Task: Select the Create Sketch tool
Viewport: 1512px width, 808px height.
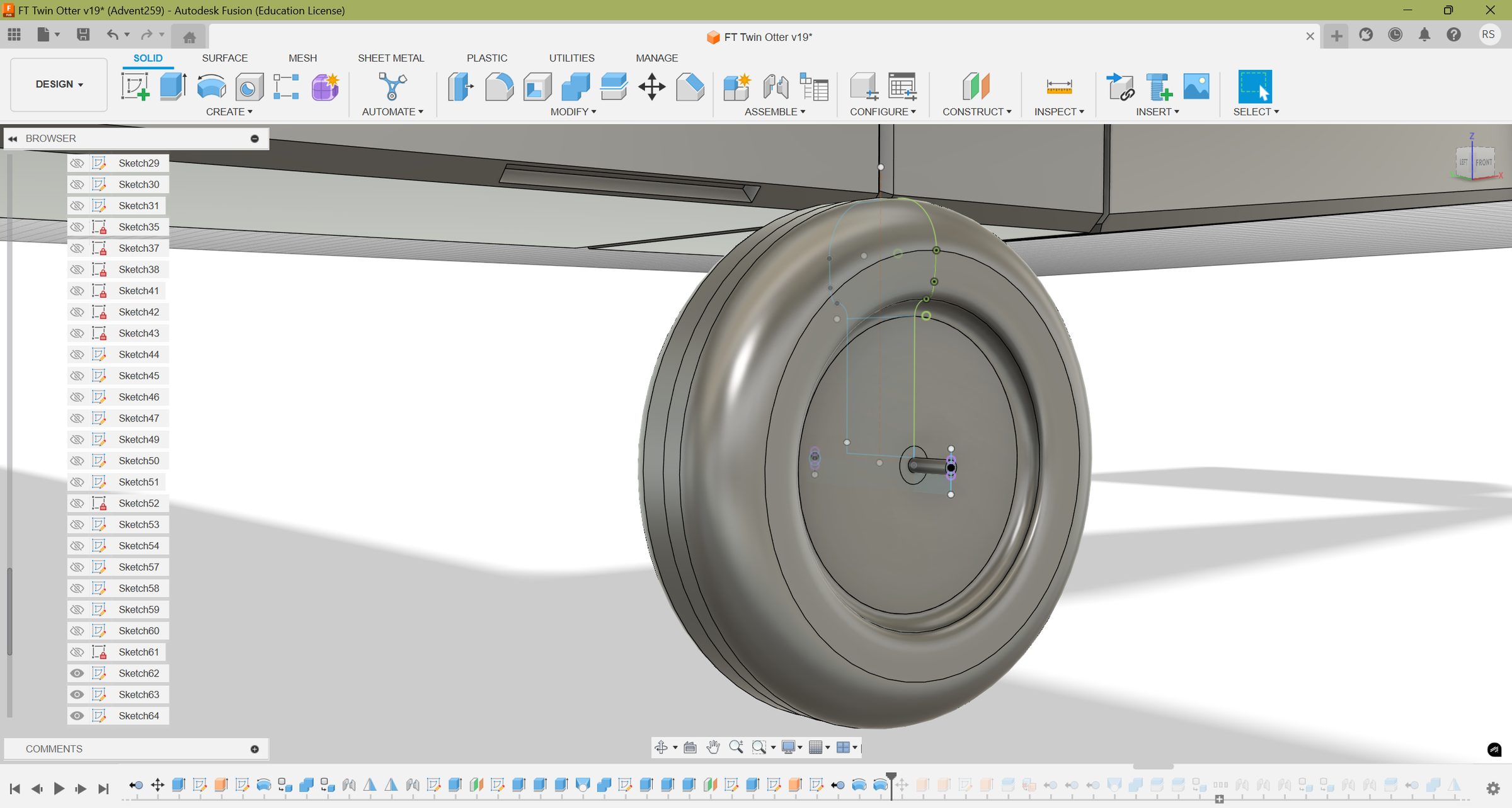Action: [x=135, y=86]
